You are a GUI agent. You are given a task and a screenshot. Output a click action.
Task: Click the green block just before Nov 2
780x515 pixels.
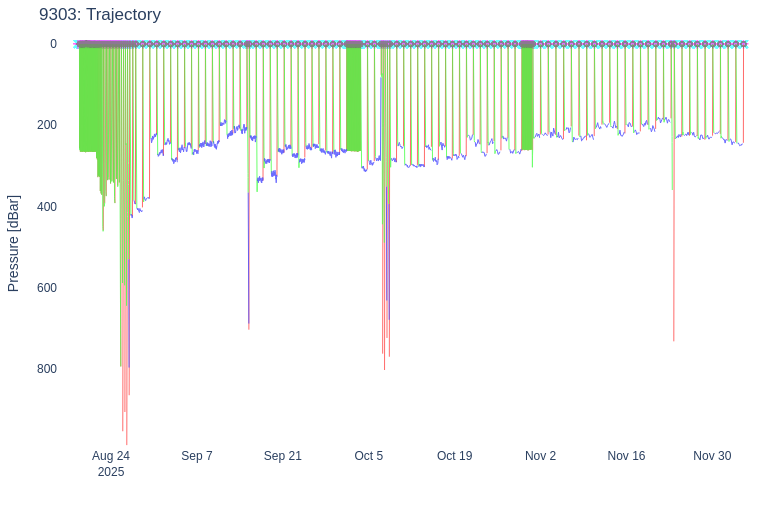527,100
